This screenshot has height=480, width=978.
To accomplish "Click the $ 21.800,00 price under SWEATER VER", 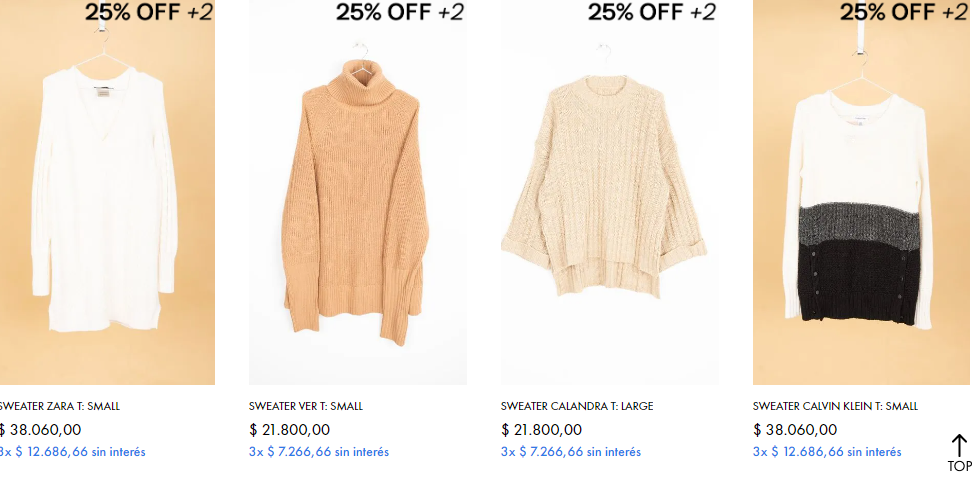I will 289,430.
